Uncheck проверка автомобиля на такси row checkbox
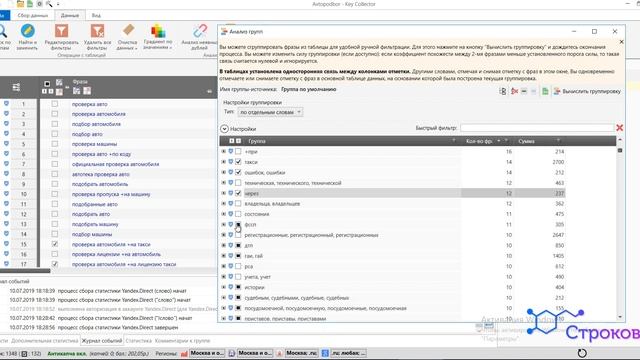 55,244
